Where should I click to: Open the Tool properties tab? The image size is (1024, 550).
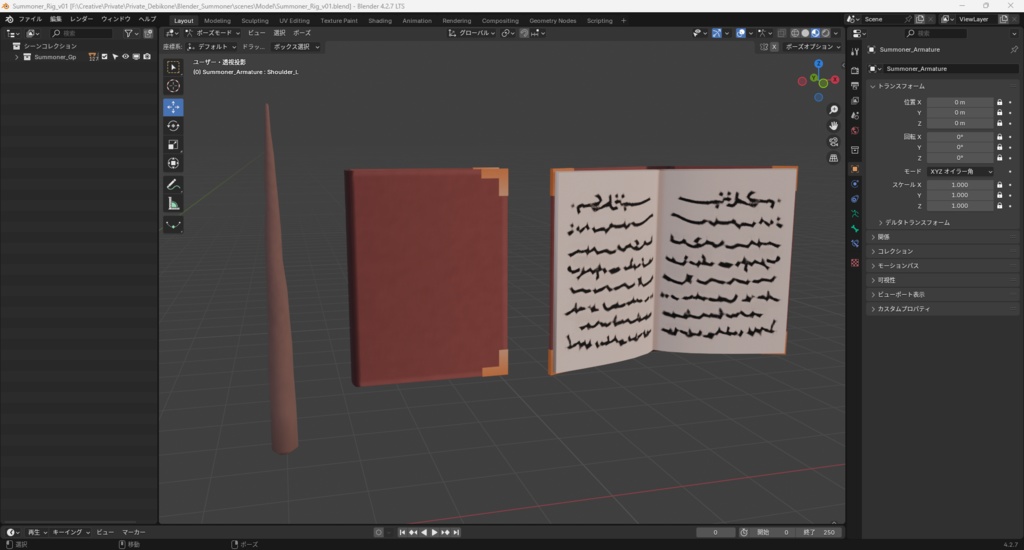pos(855,52)
